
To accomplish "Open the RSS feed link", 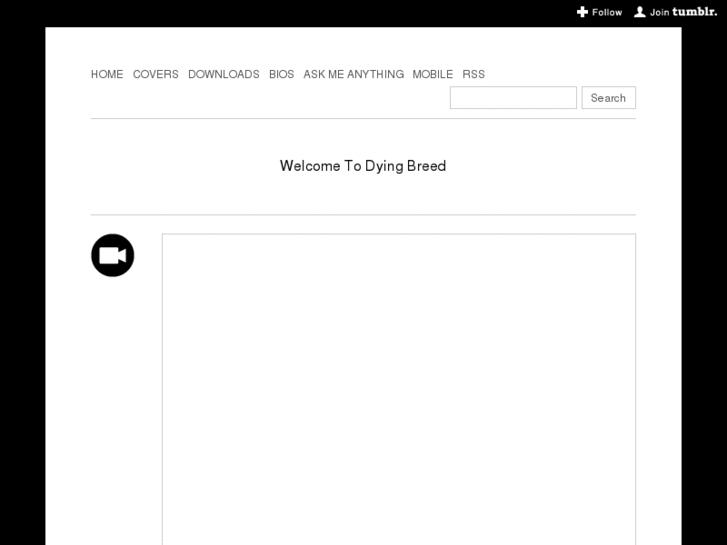I will click(473, 74).
